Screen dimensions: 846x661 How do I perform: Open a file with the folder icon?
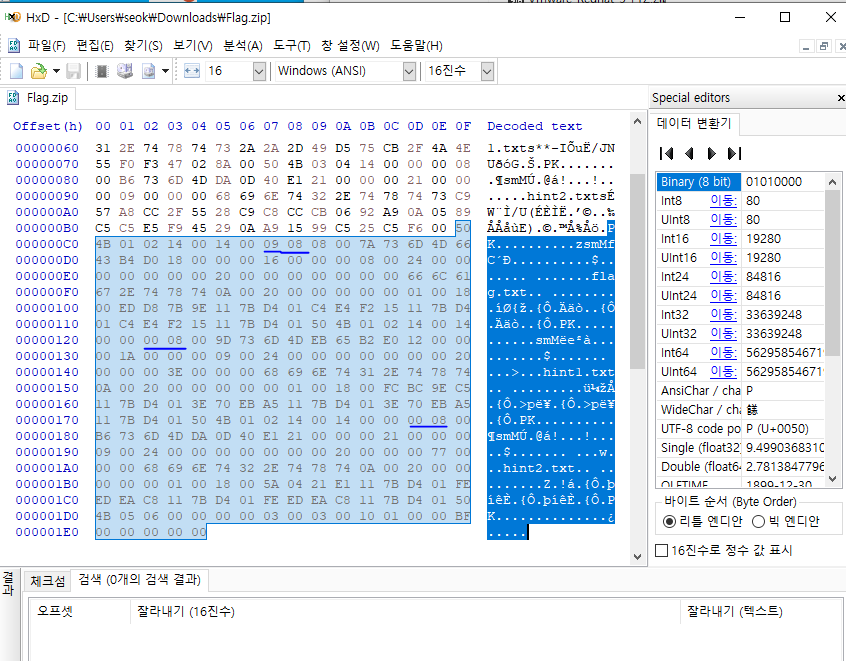coord(38,71)
